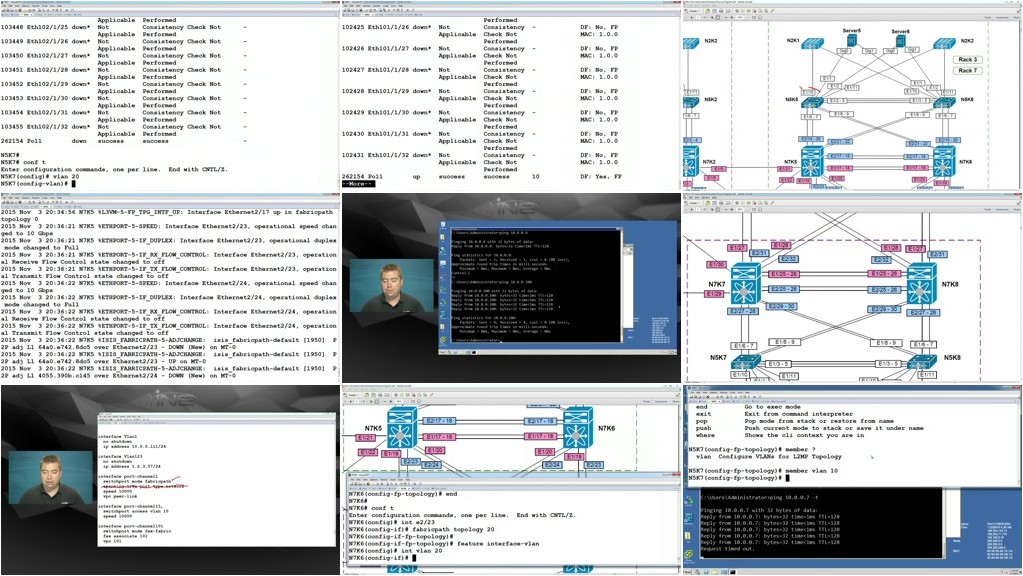Viewport: 1023px width, 576px height.
Task: Click the N7K5 chassis icon in bottom-middle diagram
Action: tap(402, 429)
